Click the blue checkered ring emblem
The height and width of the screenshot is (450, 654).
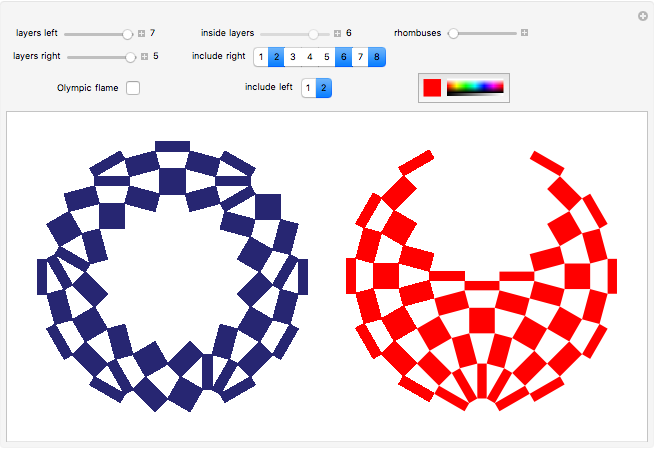(x=172, y=276)
